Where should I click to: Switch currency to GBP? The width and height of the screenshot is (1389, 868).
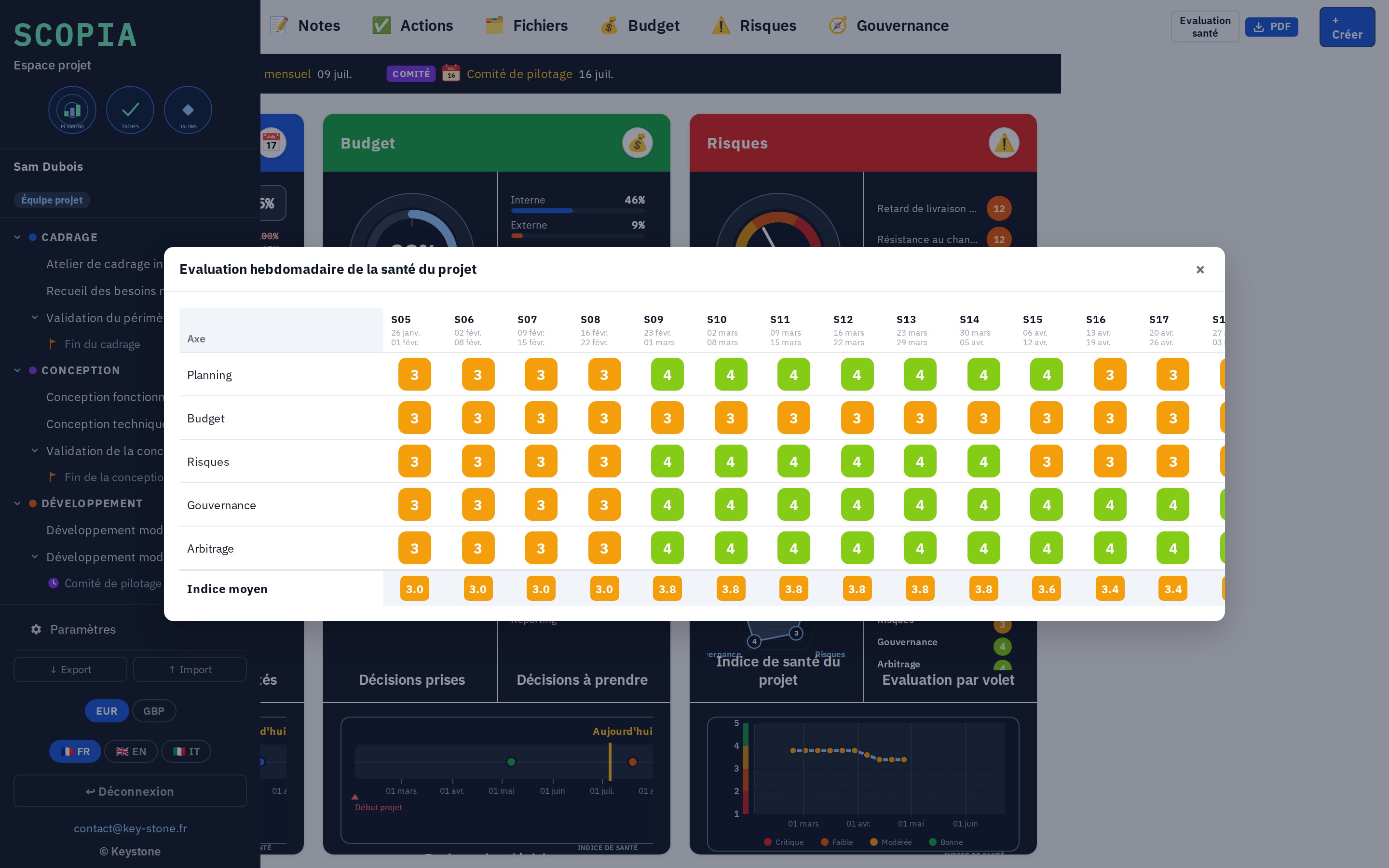coord(154,711)
